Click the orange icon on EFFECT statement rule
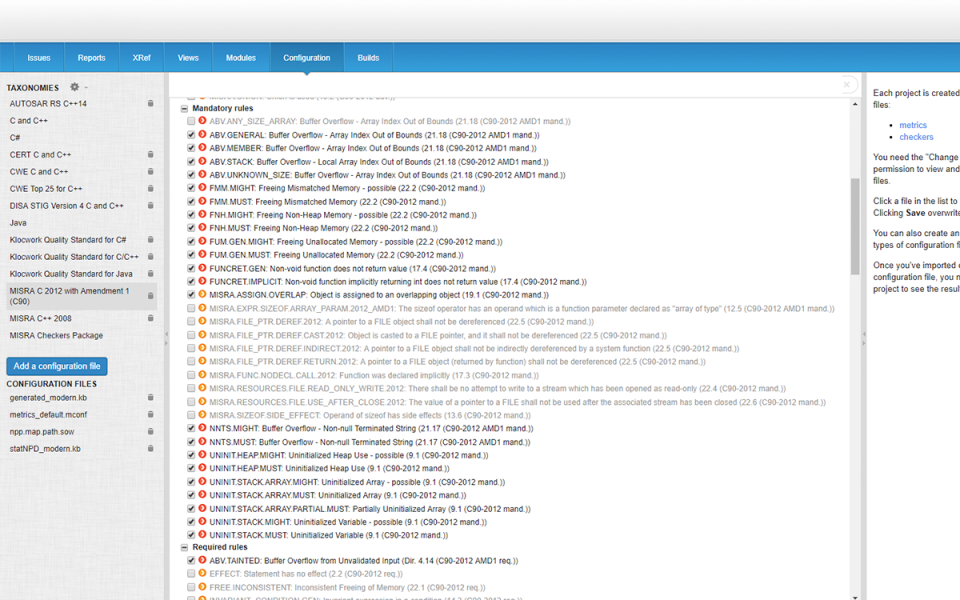The image size is (960, 600). (203, 574)
